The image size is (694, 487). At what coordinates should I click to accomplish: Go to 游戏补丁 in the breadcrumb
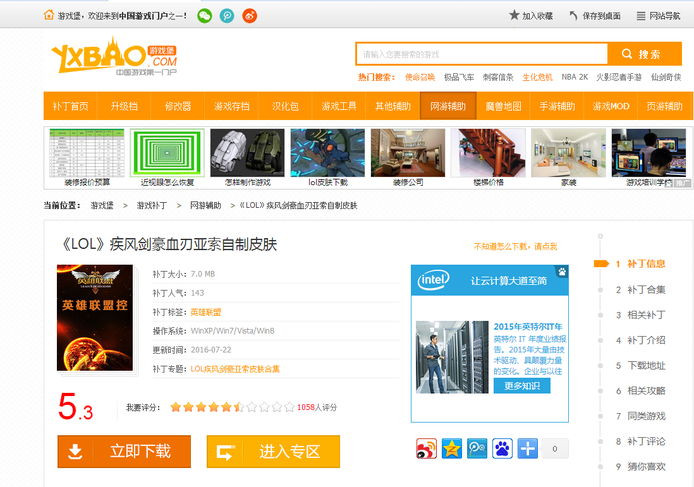pyautogui.click(x=152, y=205)
